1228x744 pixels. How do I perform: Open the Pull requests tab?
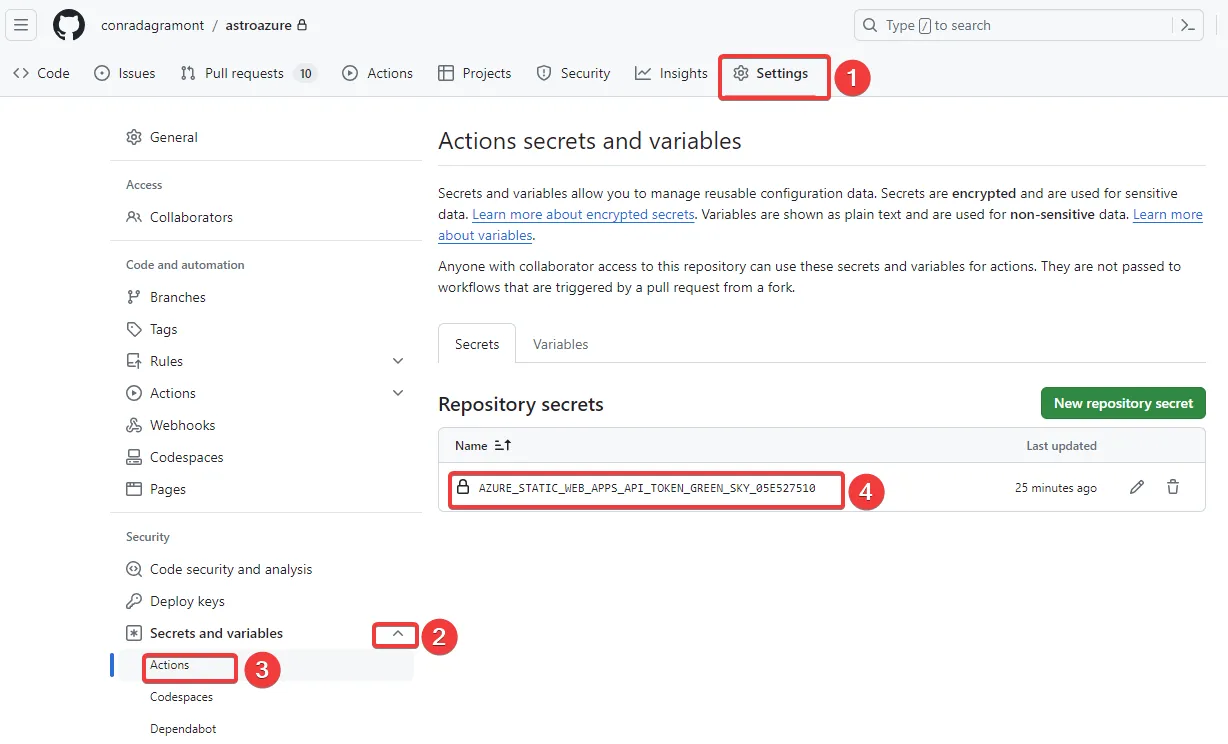point(248,73)
